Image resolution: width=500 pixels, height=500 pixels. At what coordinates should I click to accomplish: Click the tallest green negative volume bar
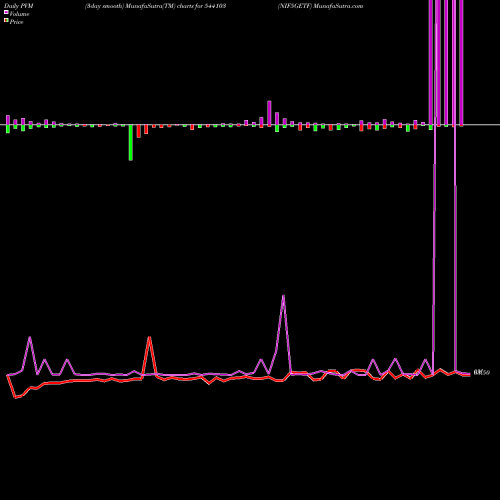[131, 143]
